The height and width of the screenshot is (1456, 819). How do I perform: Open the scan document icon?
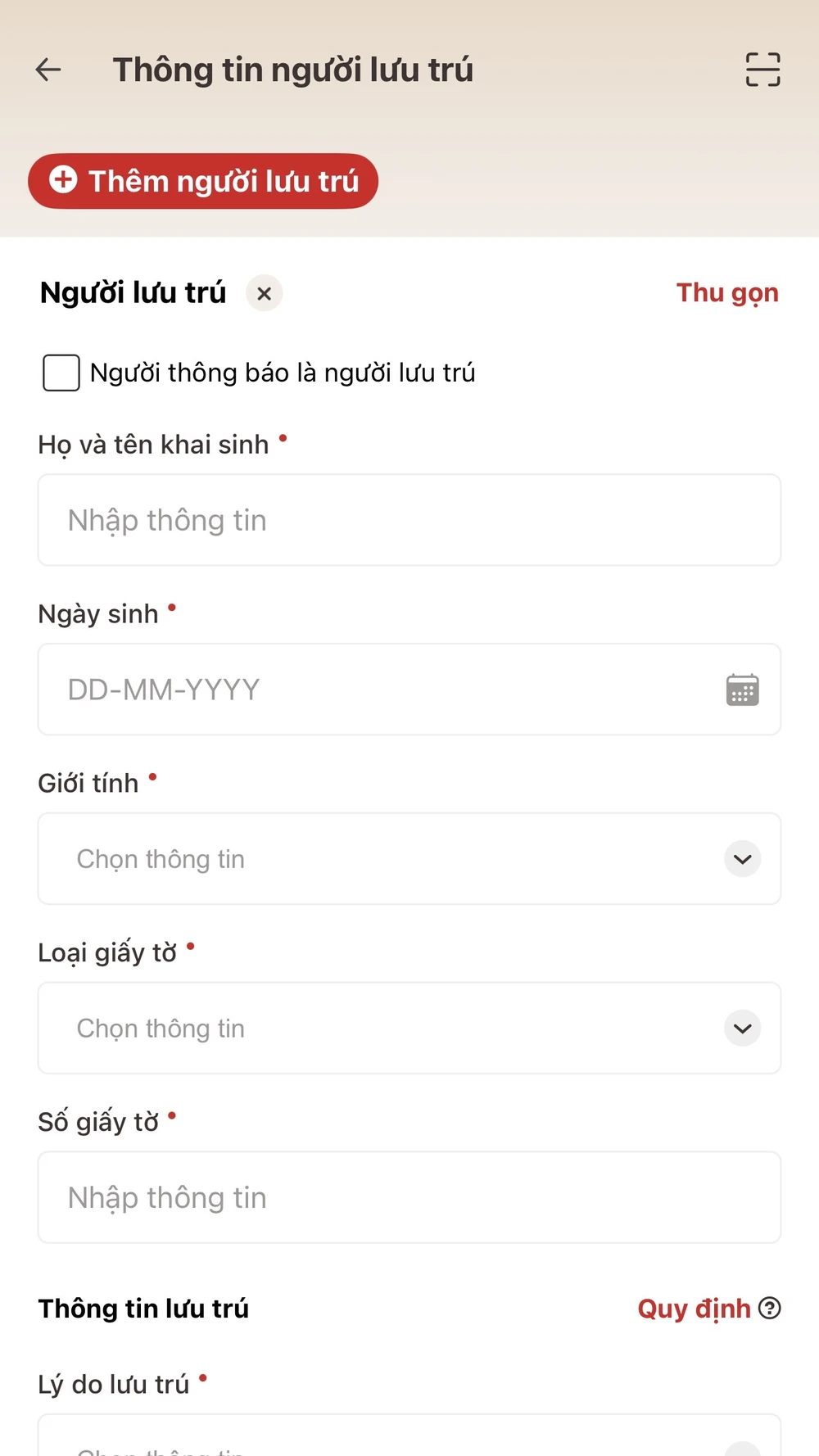click(x=762, y=70)
